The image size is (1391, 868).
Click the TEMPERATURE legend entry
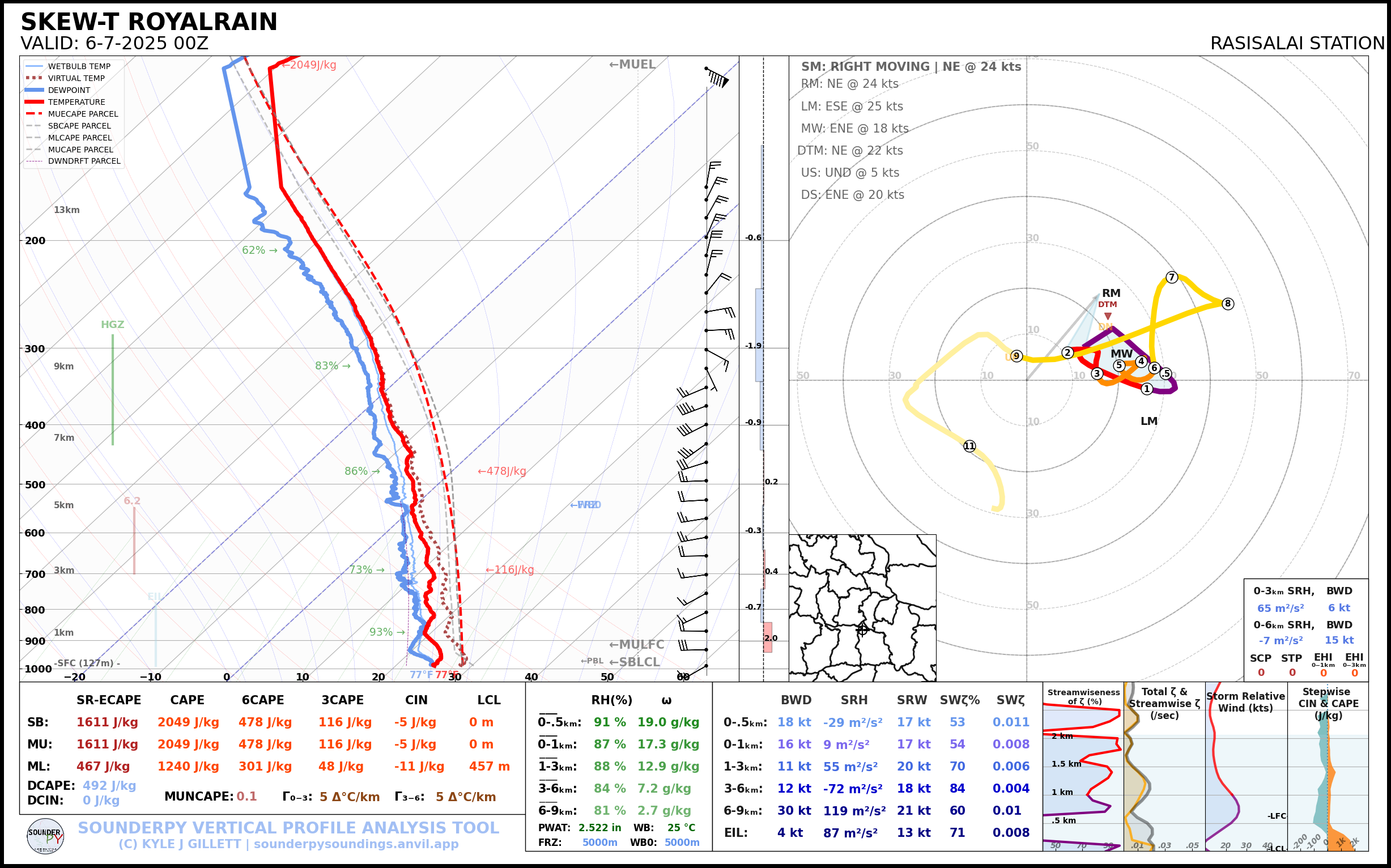tap(76, 102)
